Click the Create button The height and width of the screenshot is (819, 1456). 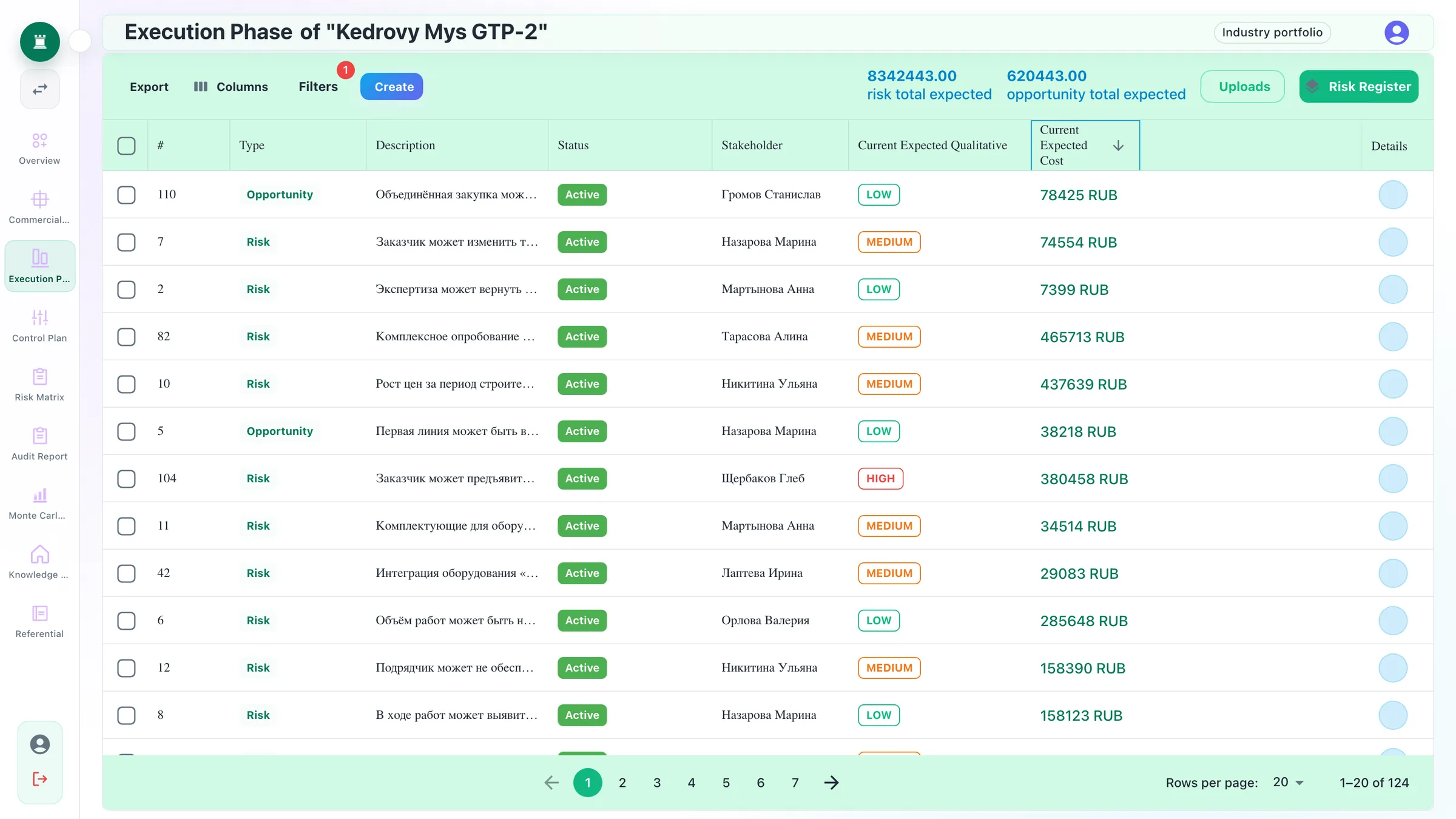pyautogui.click(x=392, y=87)
